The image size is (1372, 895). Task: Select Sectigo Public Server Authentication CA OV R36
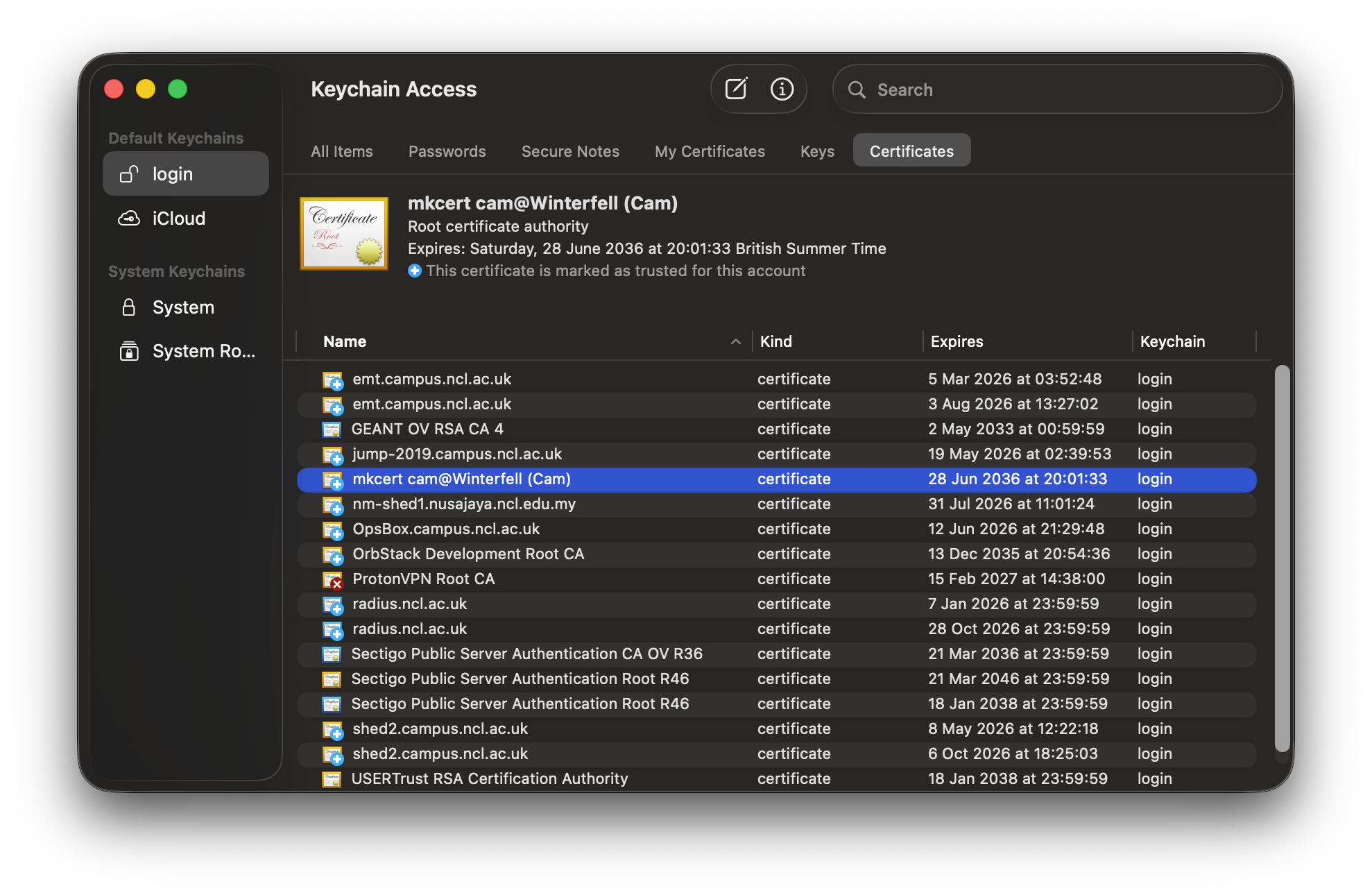coord(526,654)
